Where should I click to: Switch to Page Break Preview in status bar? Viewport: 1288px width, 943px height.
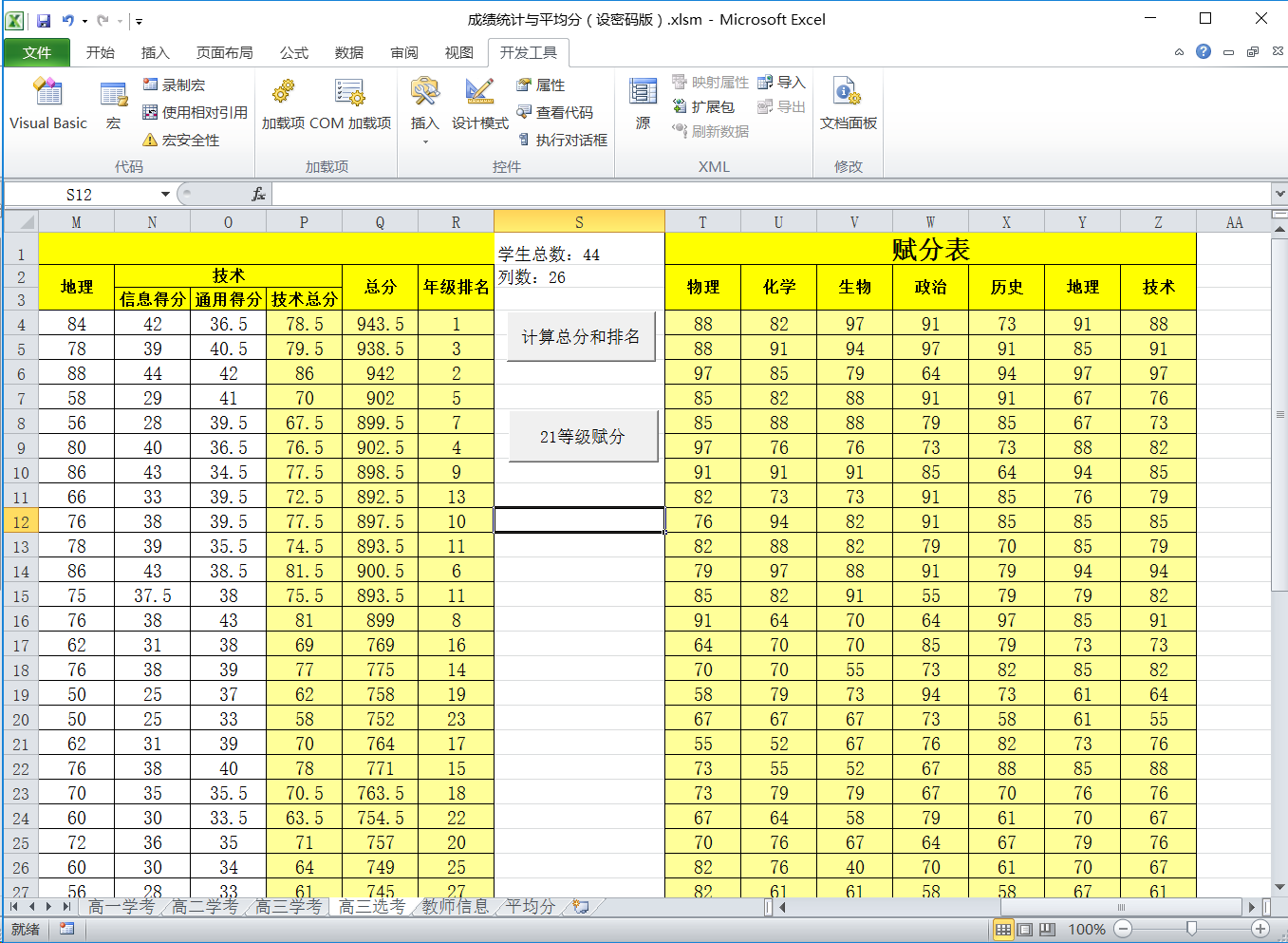[x=1048, y=929]
